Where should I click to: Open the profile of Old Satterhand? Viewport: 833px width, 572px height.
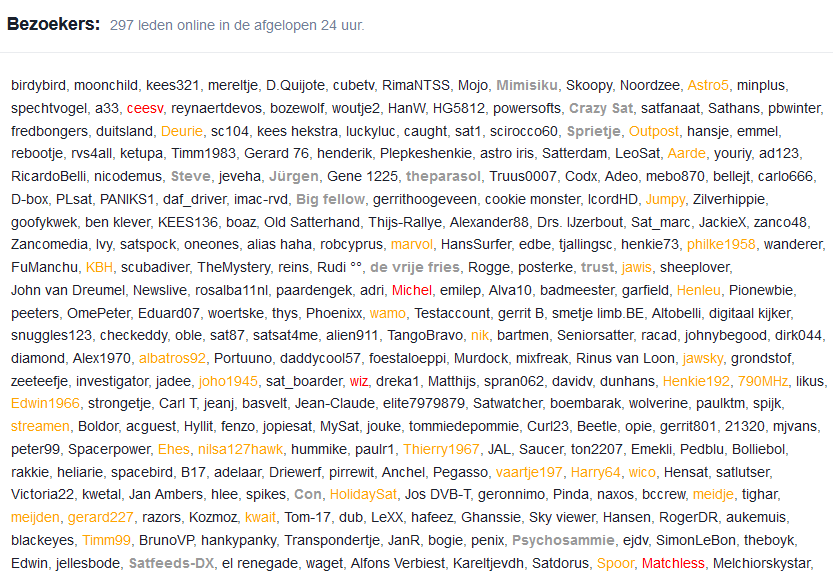coord(312,222)
